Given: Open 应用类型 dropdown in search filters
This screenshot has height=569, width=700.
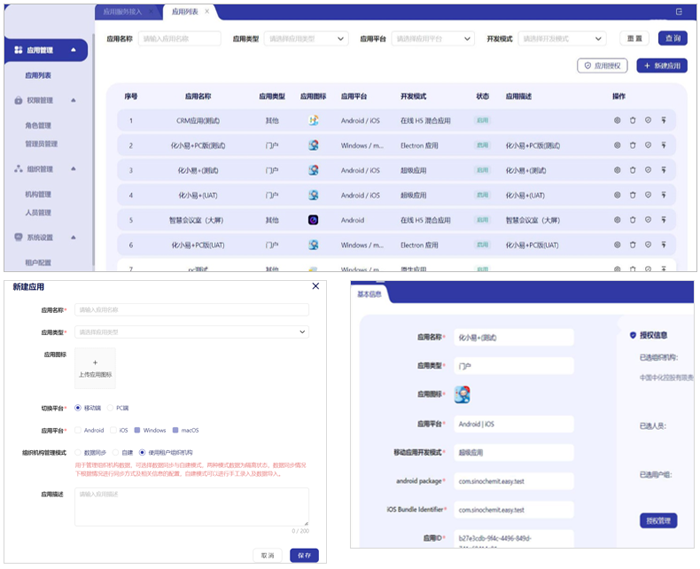Looking at the screenshot, I should click(x=305, y=39).
